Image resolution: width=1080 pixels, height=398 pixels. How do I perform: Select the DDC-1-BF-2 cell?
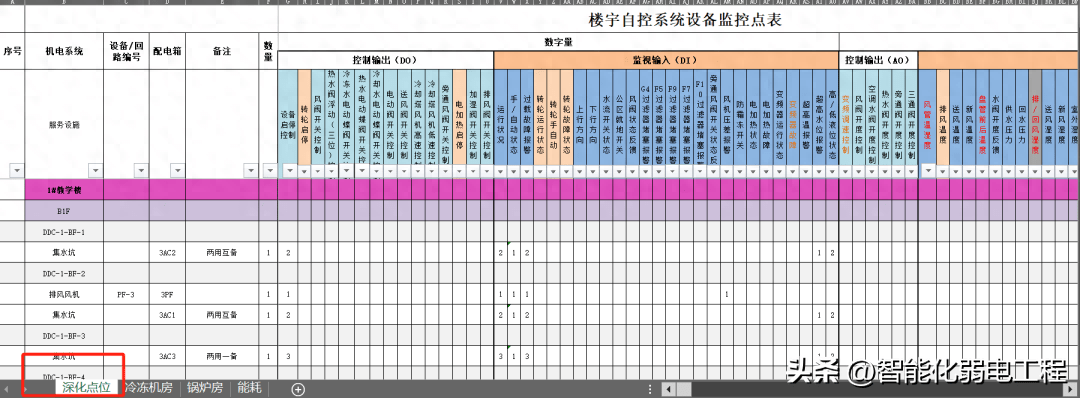tap(64, 273)
